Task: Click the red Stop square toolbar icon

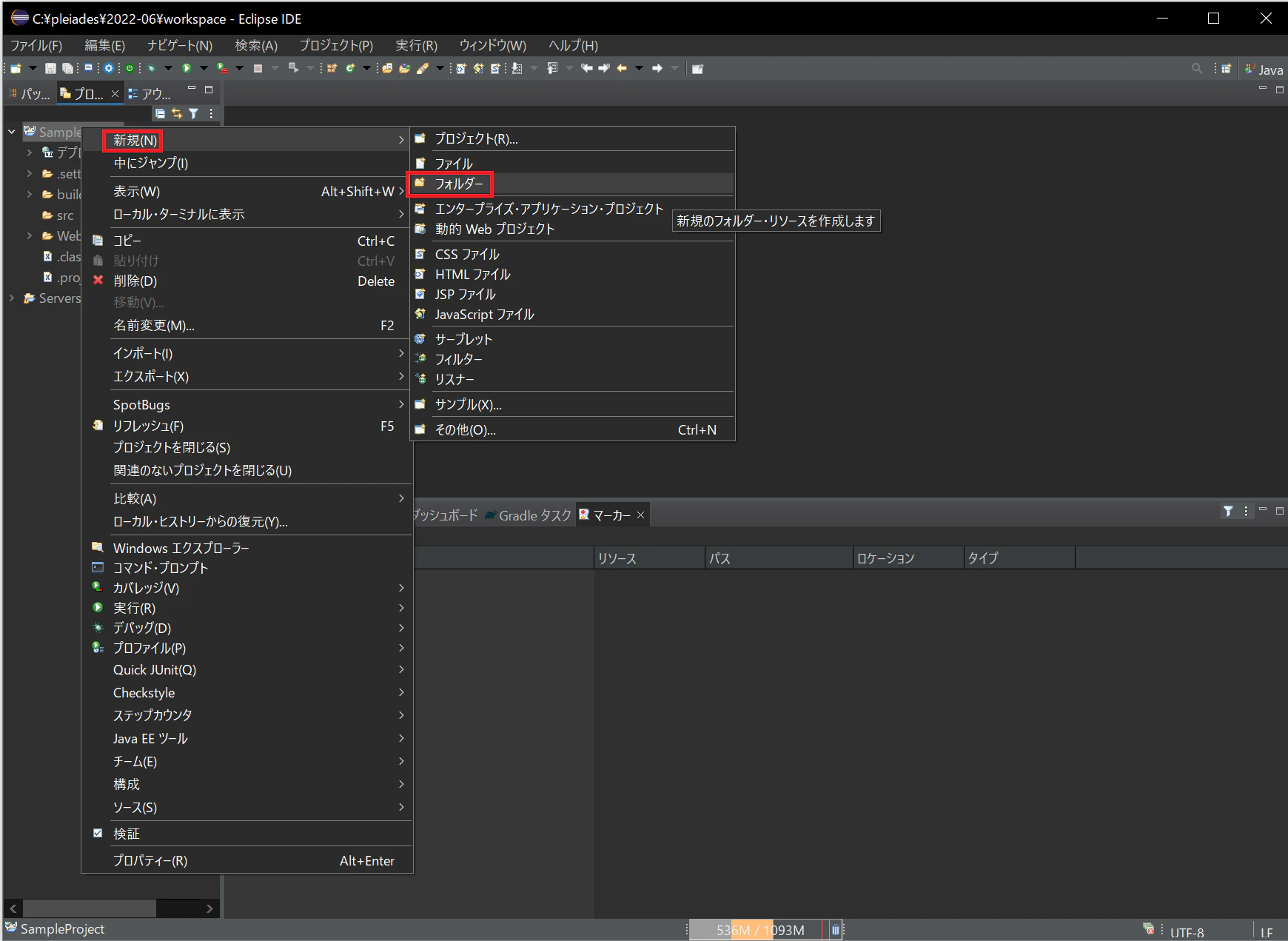Action: point(258,68)
